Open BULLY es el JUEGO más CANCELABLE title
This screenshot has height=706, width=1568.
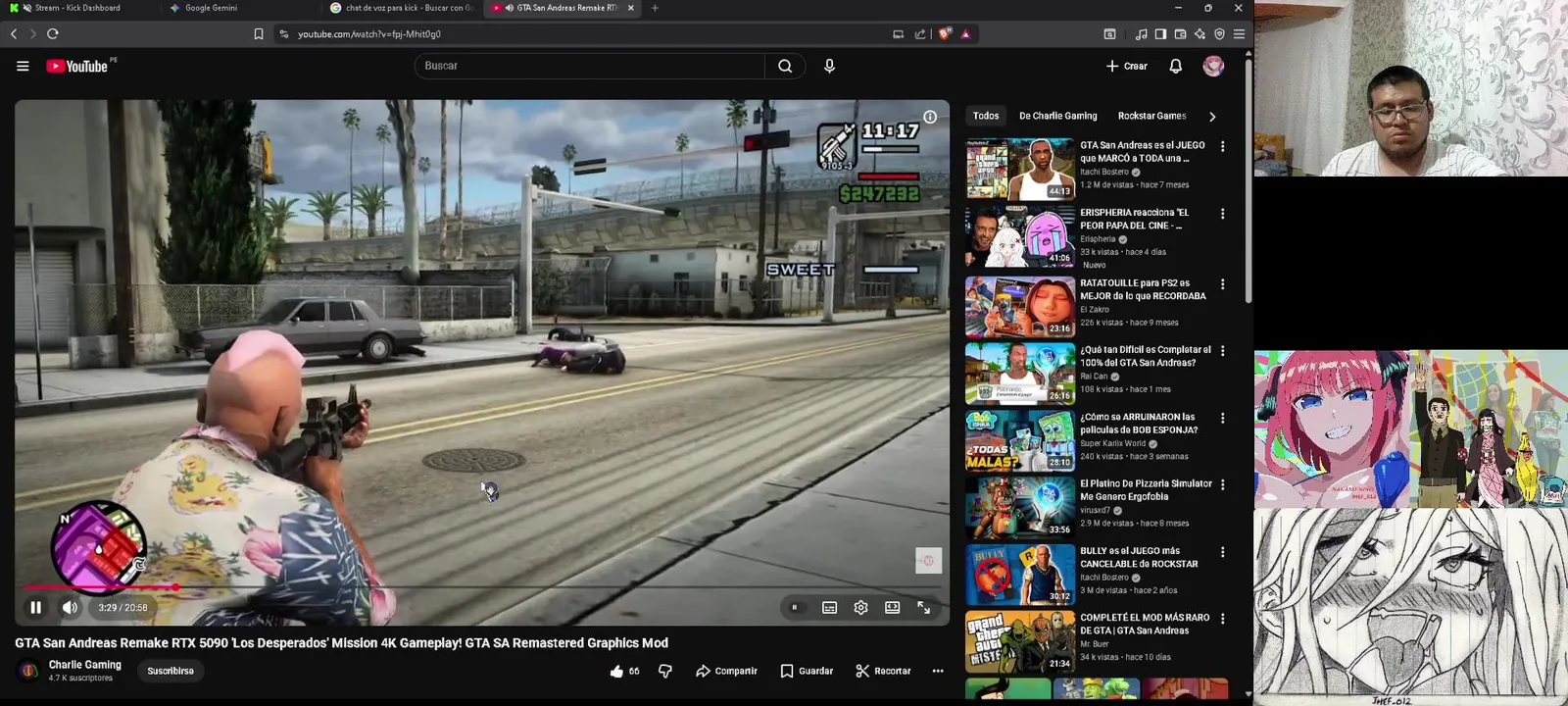pos(1139,557)
